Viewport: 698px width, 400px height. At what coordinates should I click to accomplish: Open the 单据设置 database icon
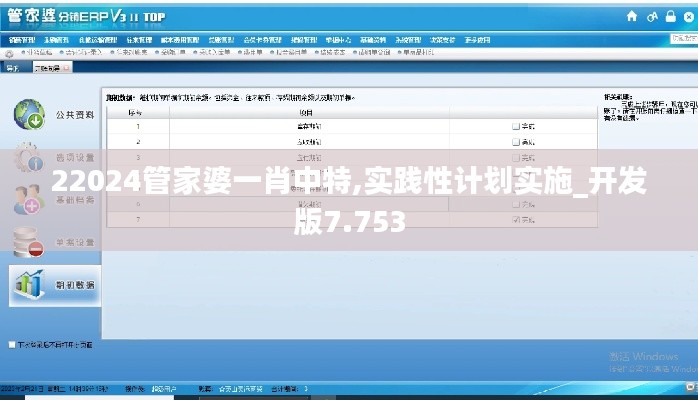point(28,242)
